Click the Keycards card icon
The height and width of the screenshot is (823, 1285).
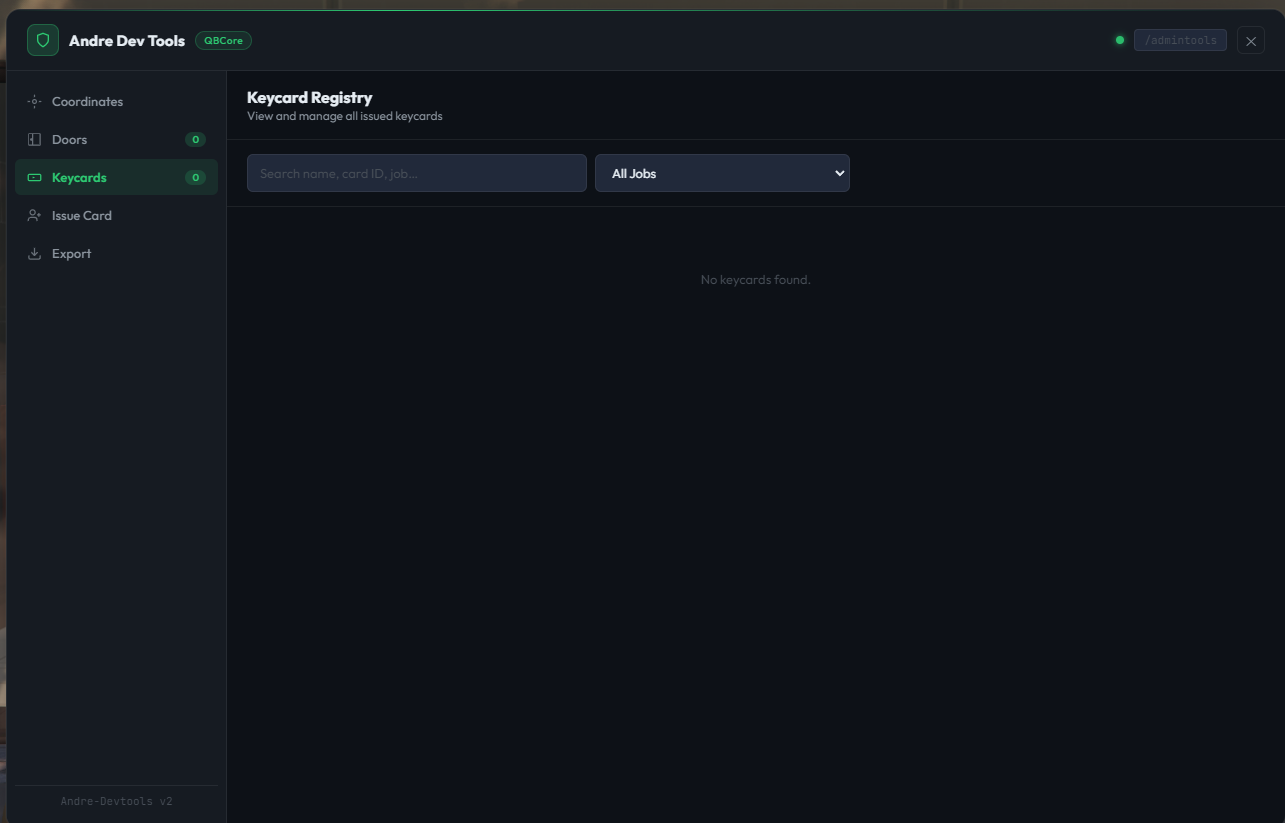point(34,178)
